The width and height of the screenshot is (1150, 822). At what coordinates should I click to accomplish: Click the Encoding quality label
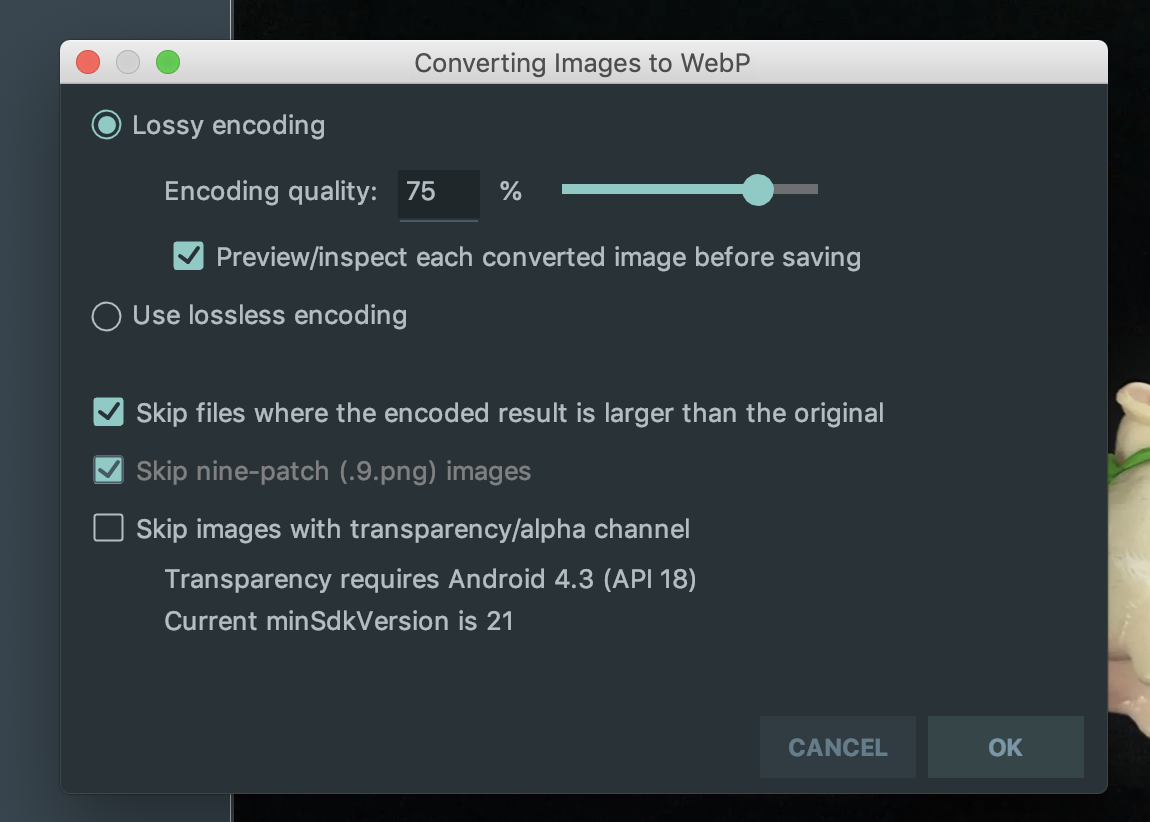tap(270, 191)
